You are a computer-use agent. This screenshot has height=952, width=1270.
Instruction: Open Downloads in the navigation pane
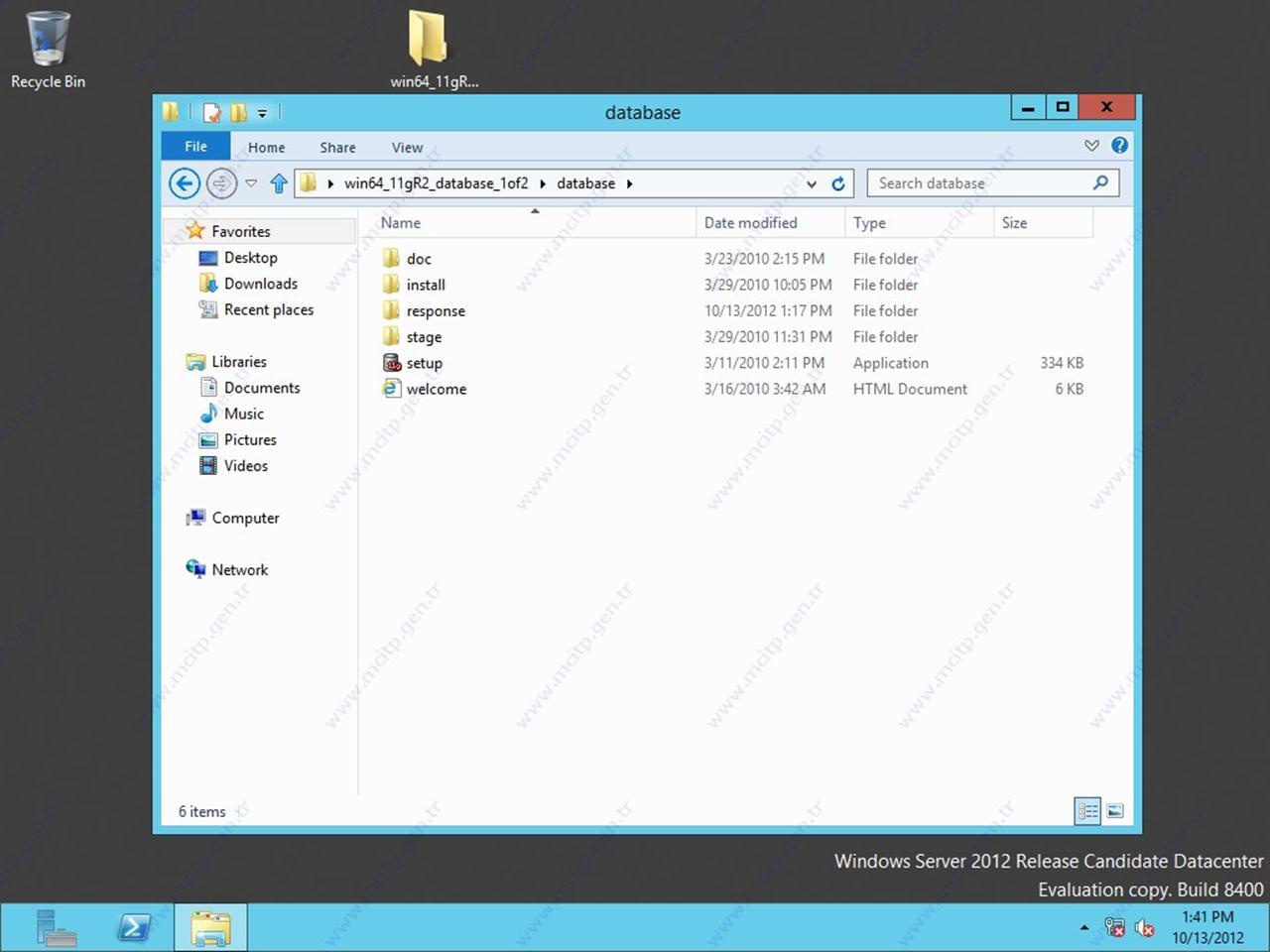(260, 284)
